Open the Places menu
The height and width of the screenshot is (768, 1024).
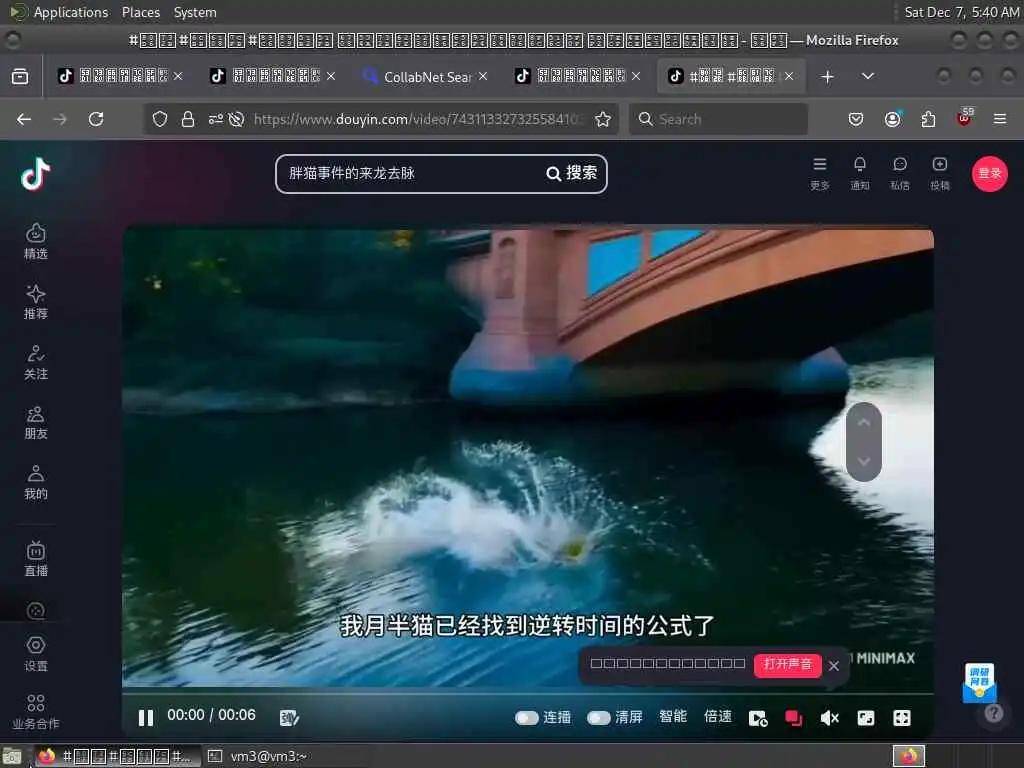pos(141,12)
